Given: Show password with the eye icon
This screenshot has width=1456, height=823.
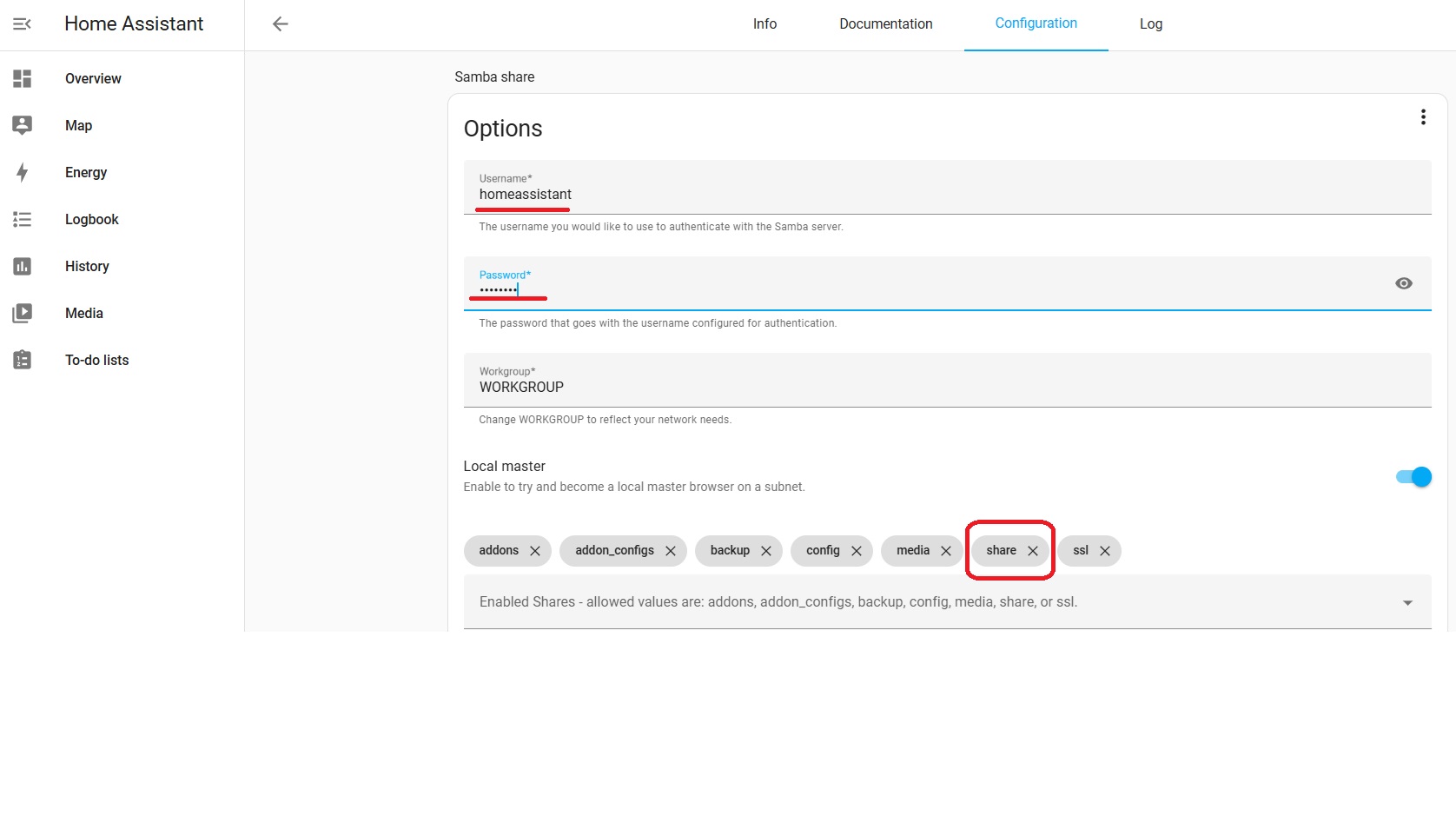Looking at the screenshot, I should tap(1404, 283).
